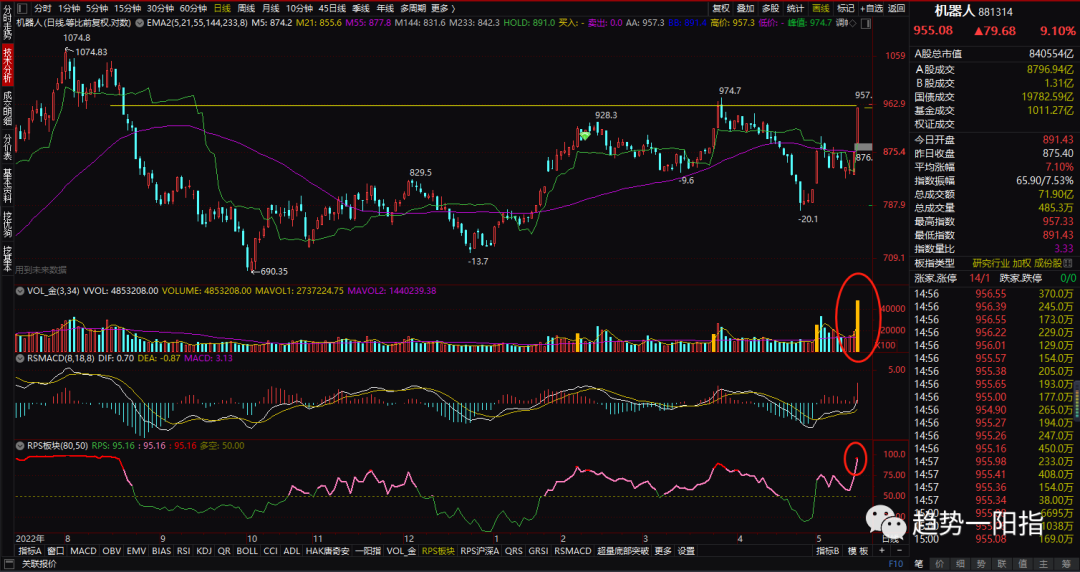Switch to 30分钟 period
Screen dimensions: 1080x572
(x=160, y=8)
